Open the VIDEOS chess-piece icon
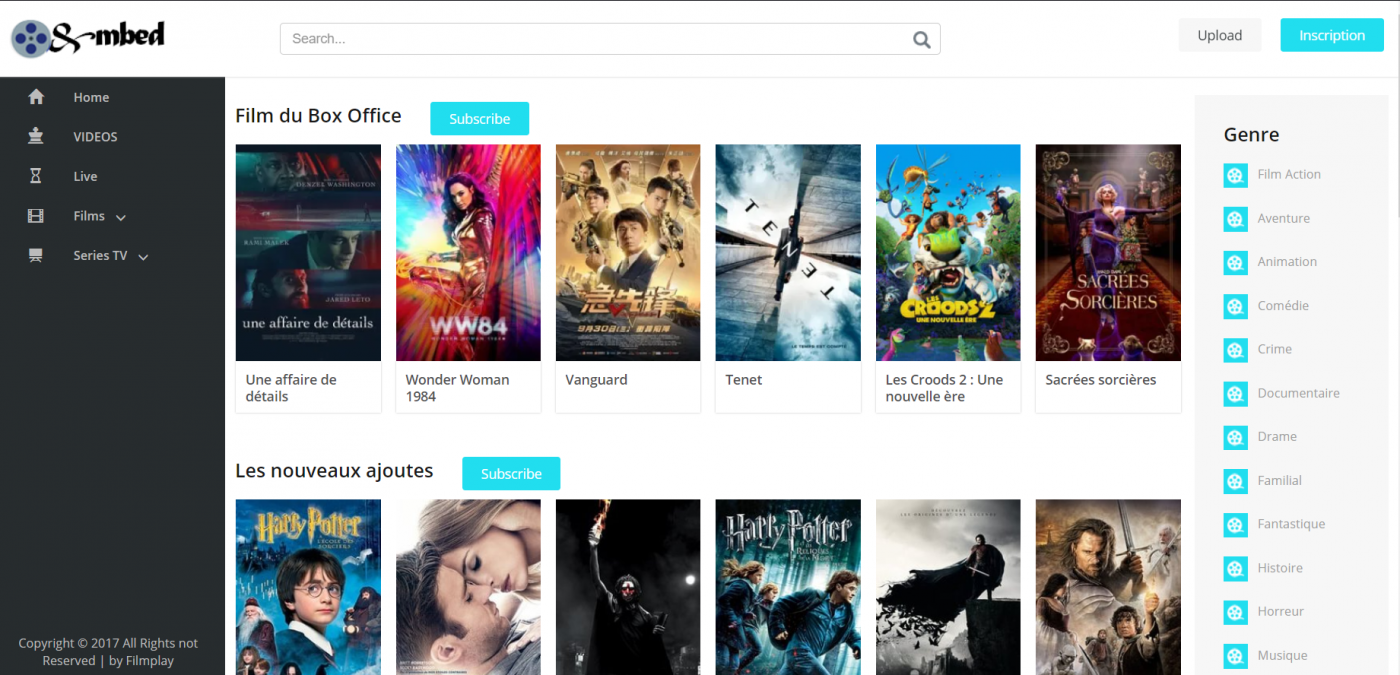The height and width of the screenshot is (675, 1400). tap(36, 137)
